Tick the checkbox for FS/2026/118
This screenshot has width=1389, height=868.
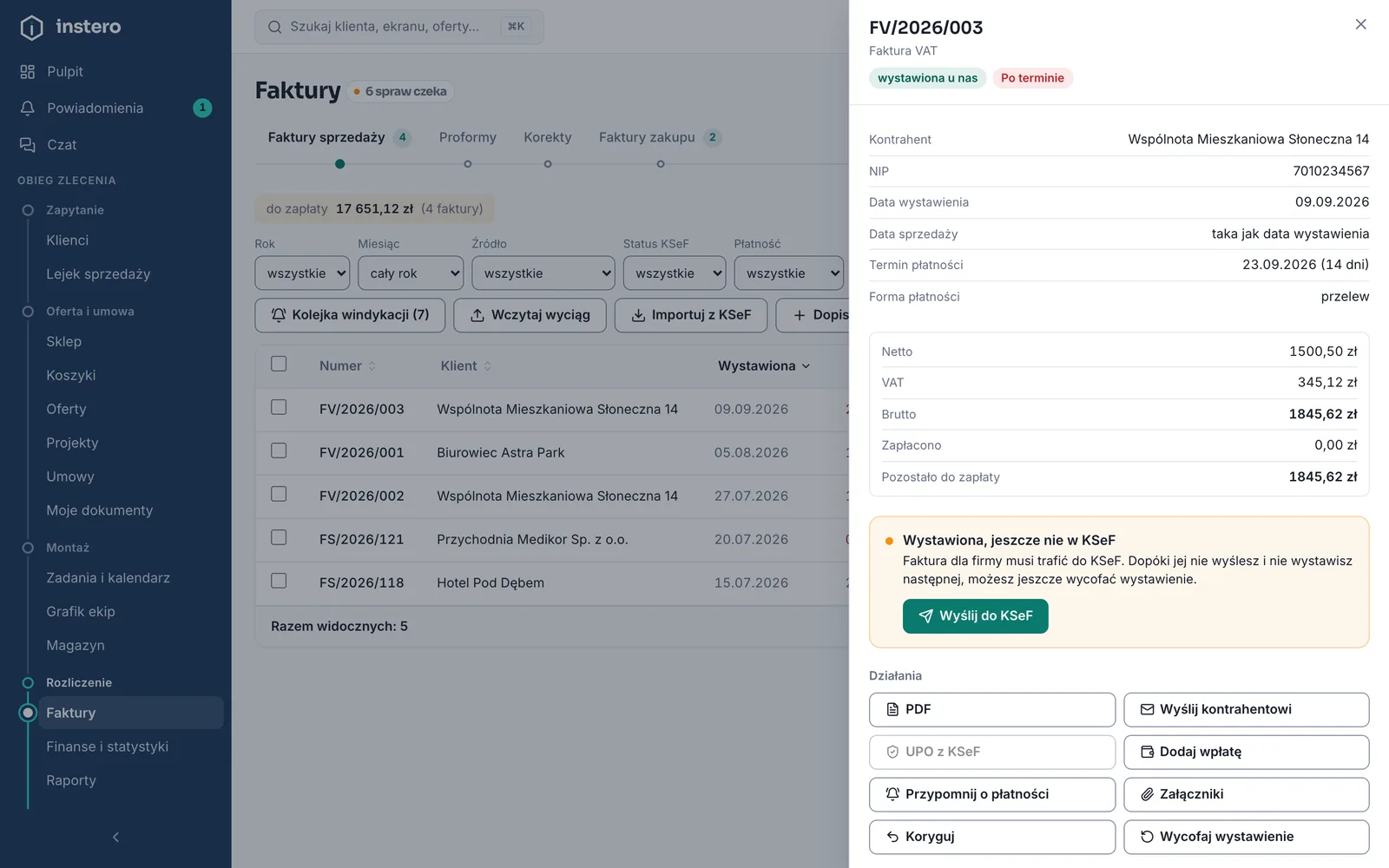click(279, 582)
